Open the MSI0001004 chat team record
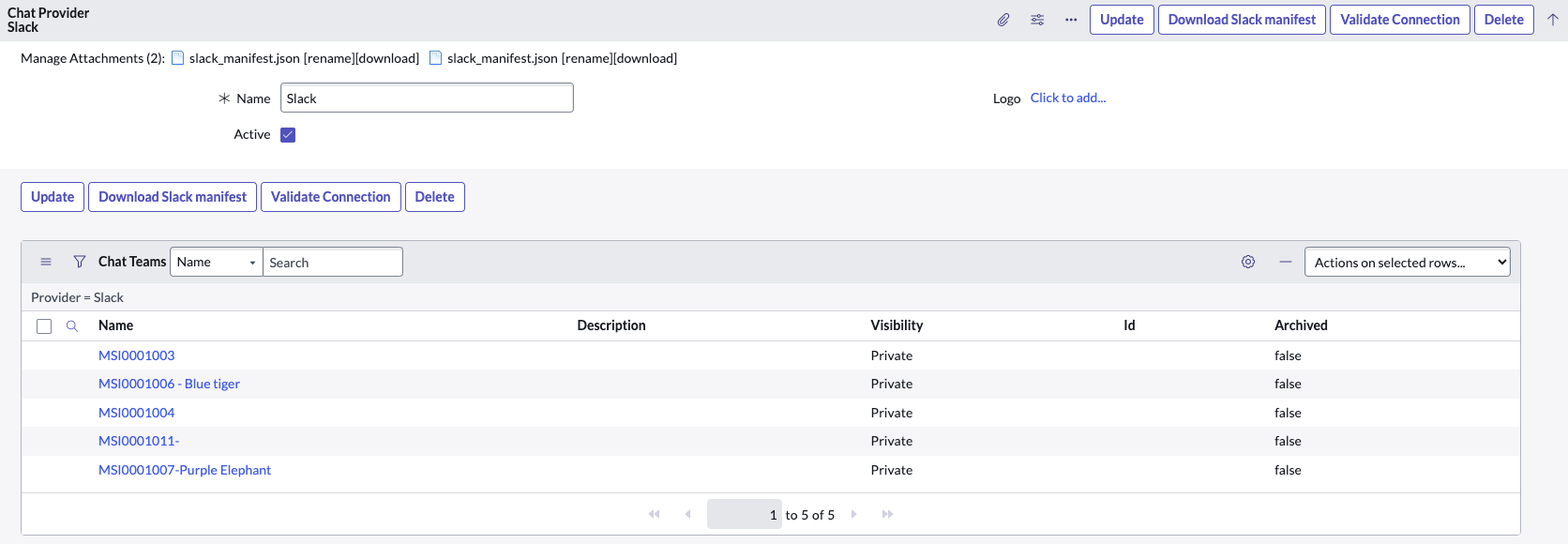The height and width of the screenshot is (544, 1568). tap(137, 413)
